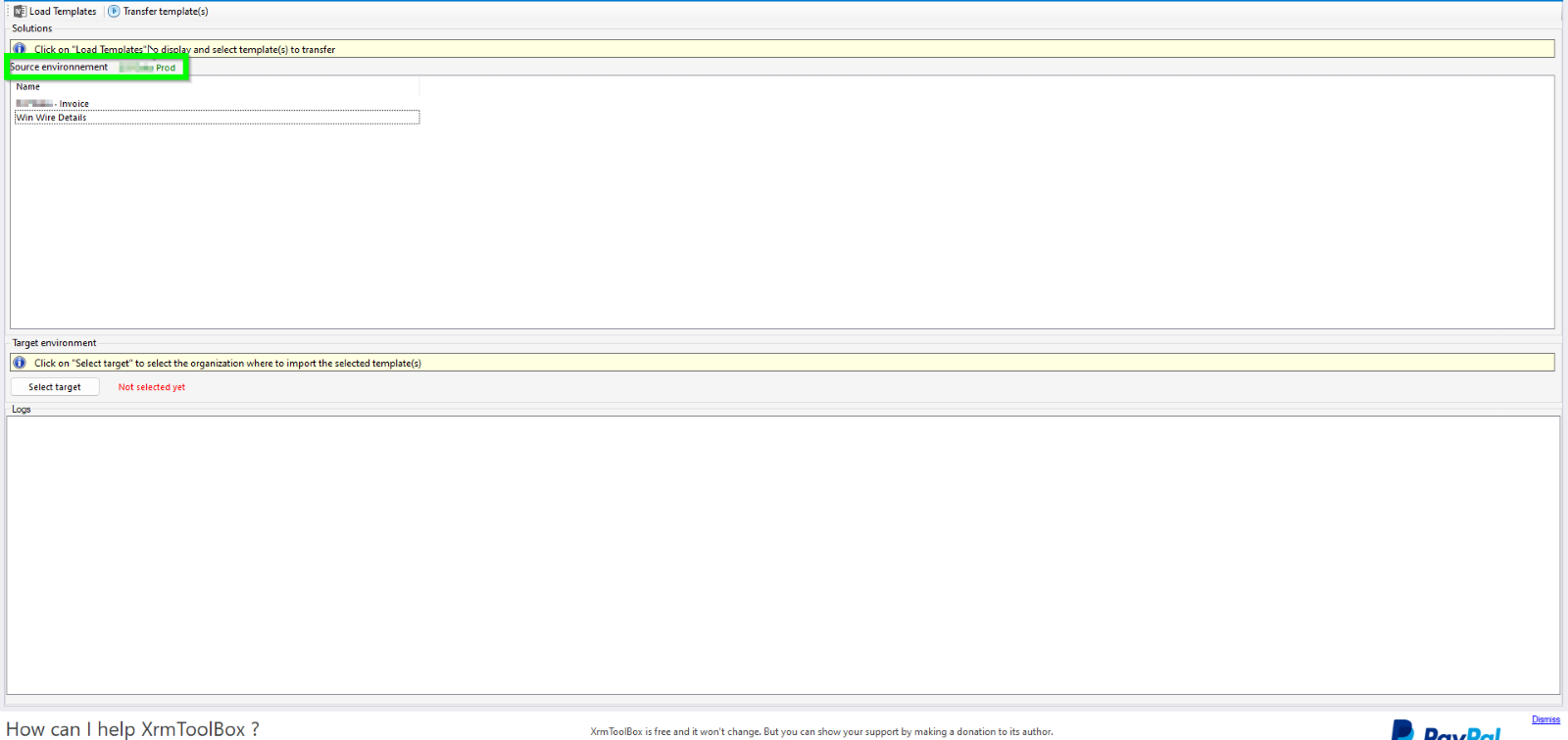Click the Solutions group label
This screenshot has width=1568, height=740.
[32, 28]
